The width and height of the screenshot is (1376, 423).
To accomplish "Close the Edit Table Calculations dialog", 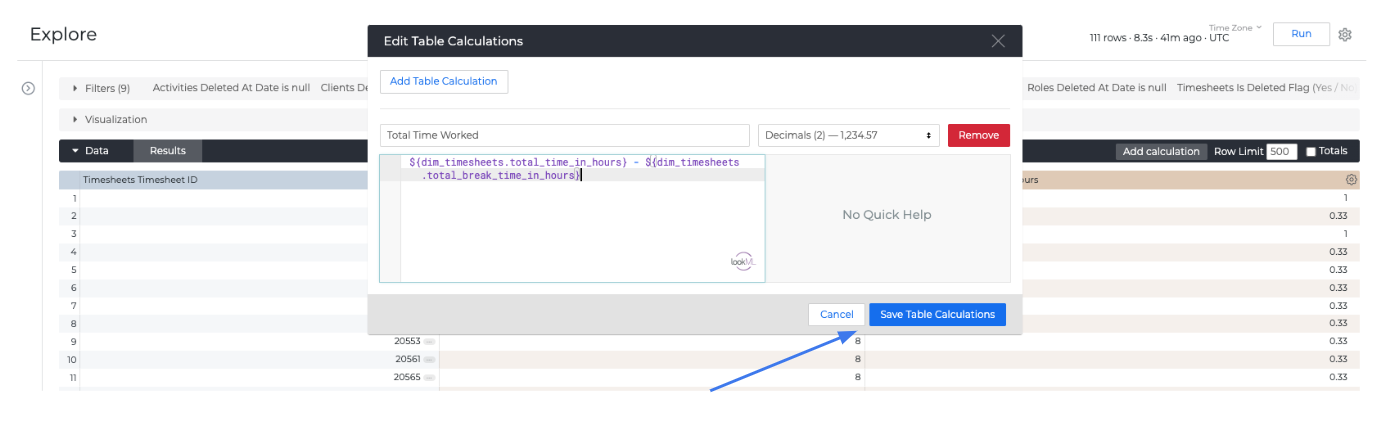I will (998, 41).
